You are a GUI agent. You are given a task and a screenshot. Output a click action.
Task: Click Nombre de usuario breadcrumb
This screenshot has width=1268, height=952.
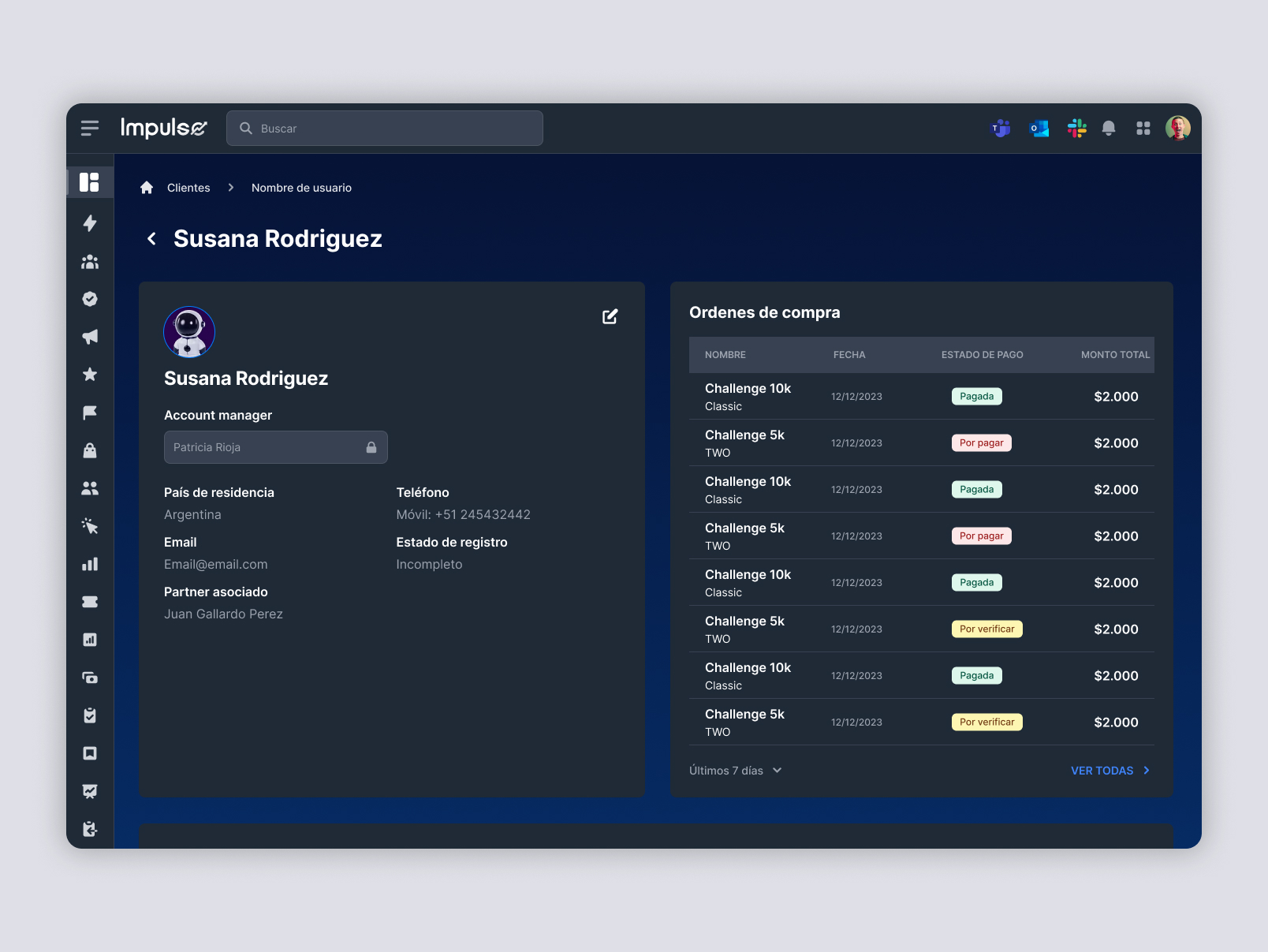[x=301, y=188]
